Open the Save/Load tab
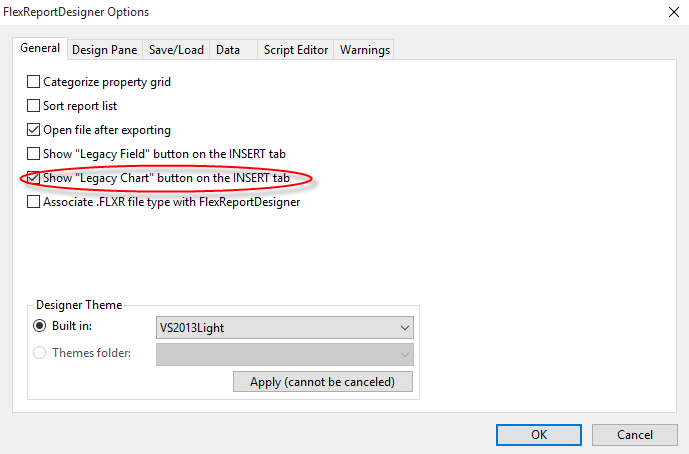Viewport: 689px width, 454px height. point(176,50)
